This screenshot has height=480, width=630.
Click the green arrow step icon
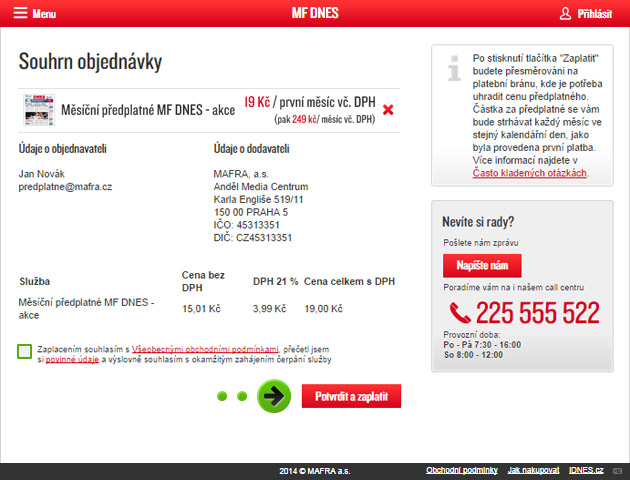coord(274,396)
